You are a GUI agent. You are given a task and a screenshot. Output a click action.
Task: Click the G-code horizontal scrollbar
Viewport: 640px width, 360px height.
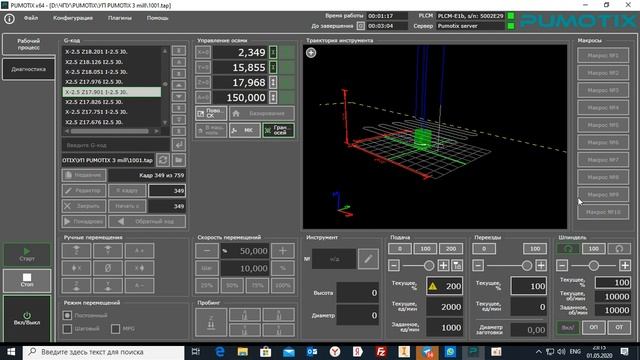pyautogui.click(x=111, y=131)
